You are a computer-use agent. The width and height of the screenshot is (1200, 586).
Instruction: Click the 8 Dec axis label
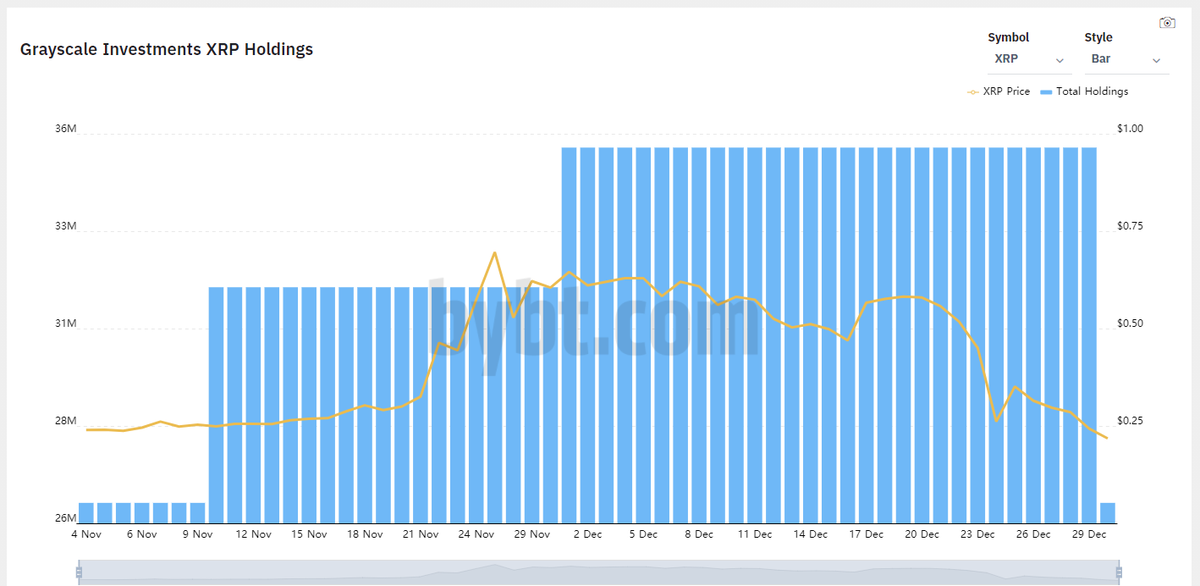[x=698, y=534]
